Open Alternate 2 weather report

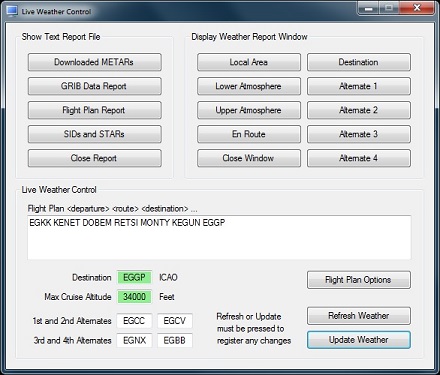[359, 110]
